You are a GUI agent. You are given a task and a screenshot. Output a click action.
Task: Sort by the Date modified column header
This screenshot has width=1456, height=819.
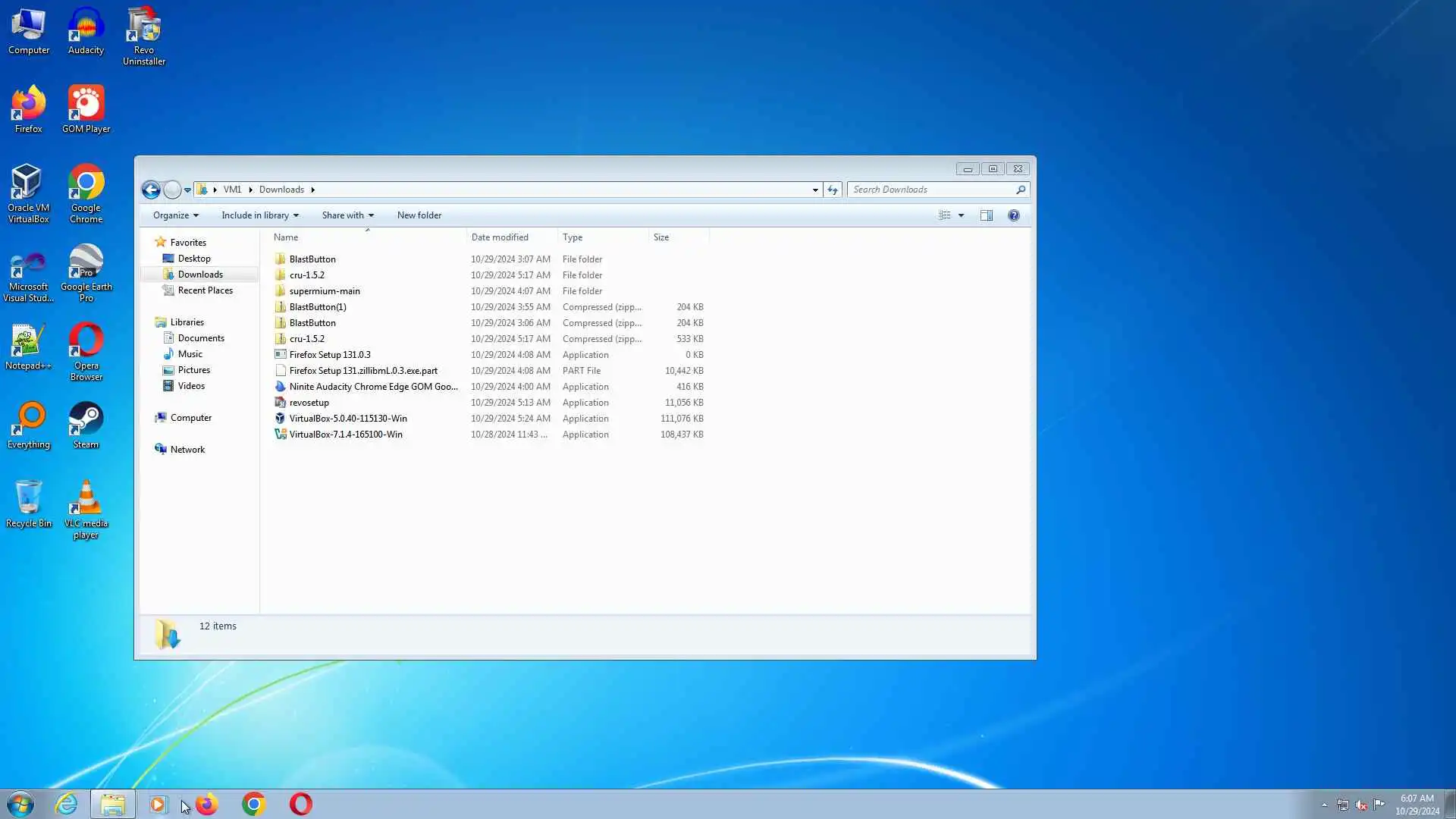click(500, 237)
